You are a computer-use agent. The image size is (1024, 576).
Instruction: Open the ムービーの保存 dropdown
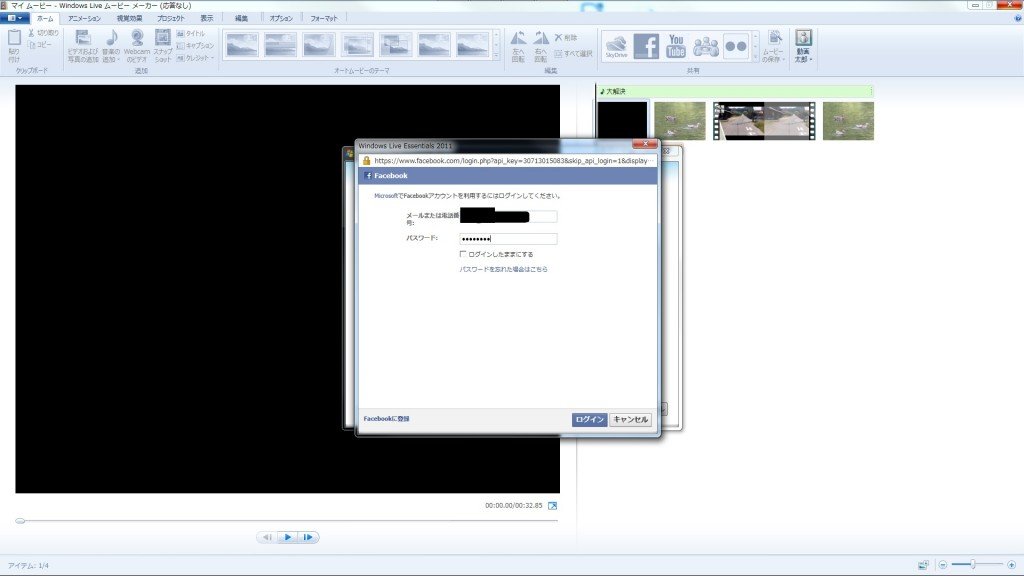774,46
